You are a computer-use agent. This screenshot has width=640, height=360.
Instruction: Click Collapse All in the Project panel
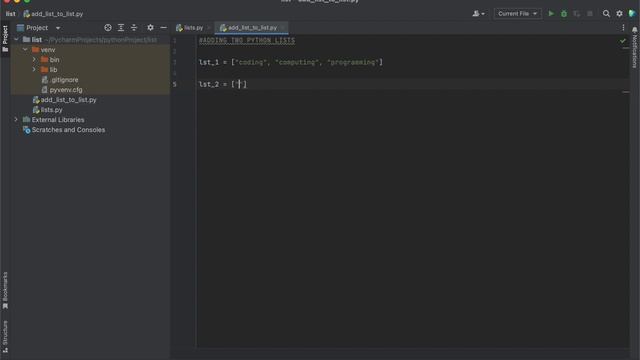pyautogui.click(x=134, y=28)
